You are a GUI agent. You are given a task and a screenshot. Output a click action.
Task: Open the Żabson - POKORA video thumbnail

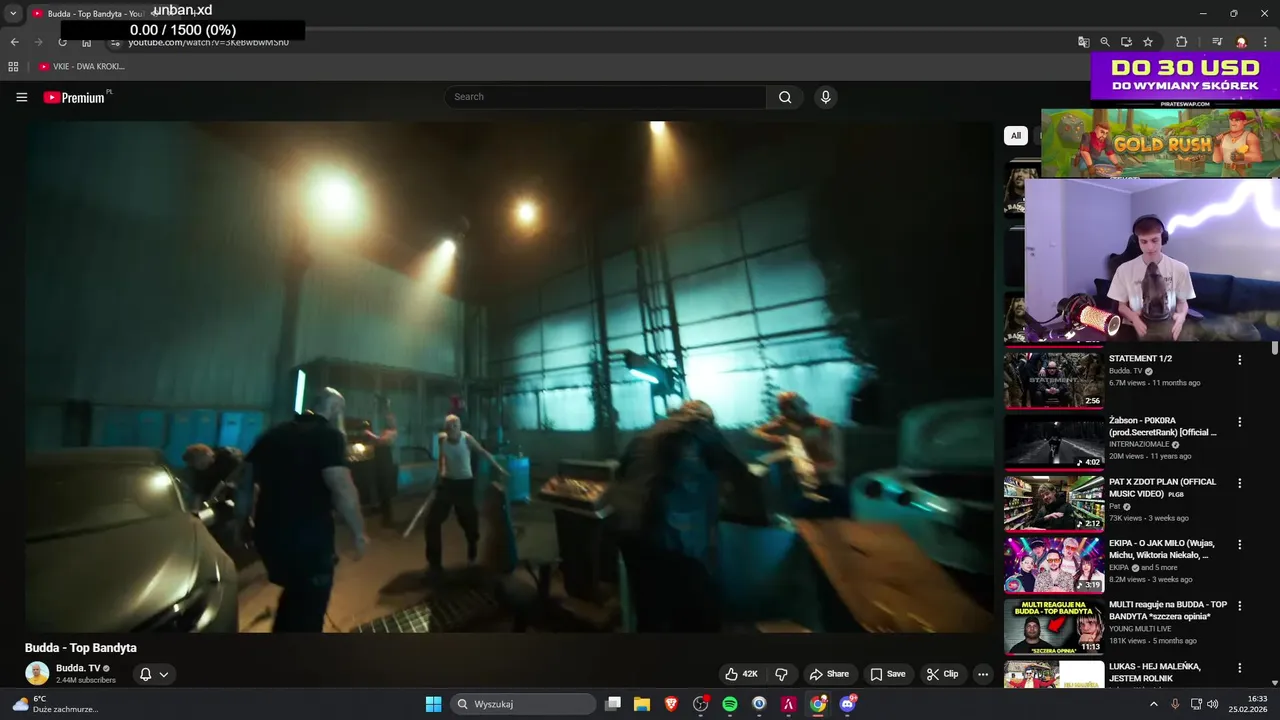pyautogui.click(x=1054, y=441)
